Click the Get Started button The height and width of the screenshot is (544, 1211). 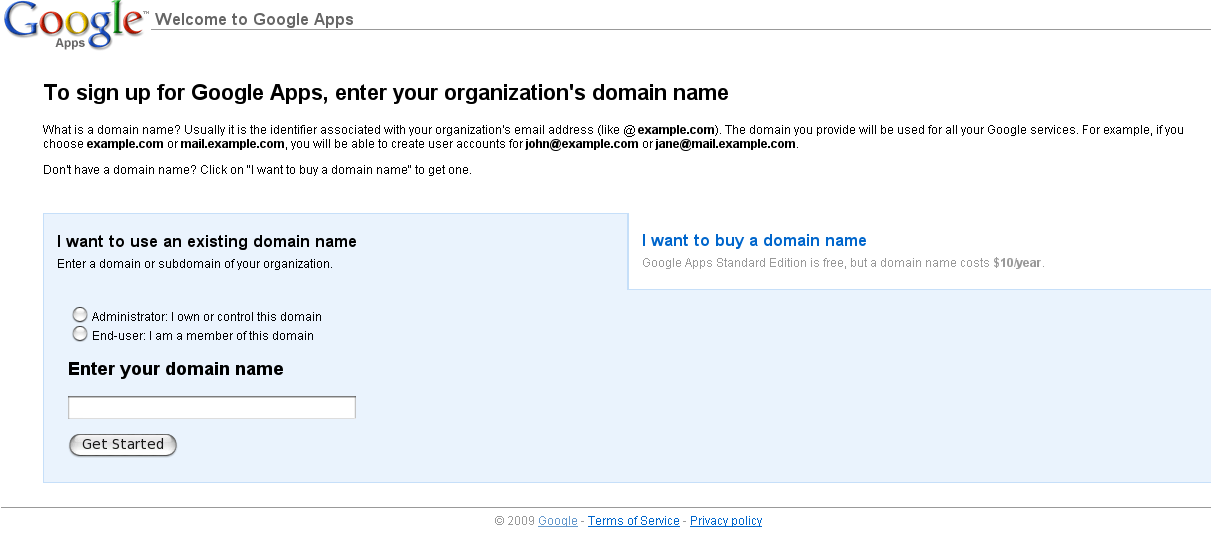(123, 445)
